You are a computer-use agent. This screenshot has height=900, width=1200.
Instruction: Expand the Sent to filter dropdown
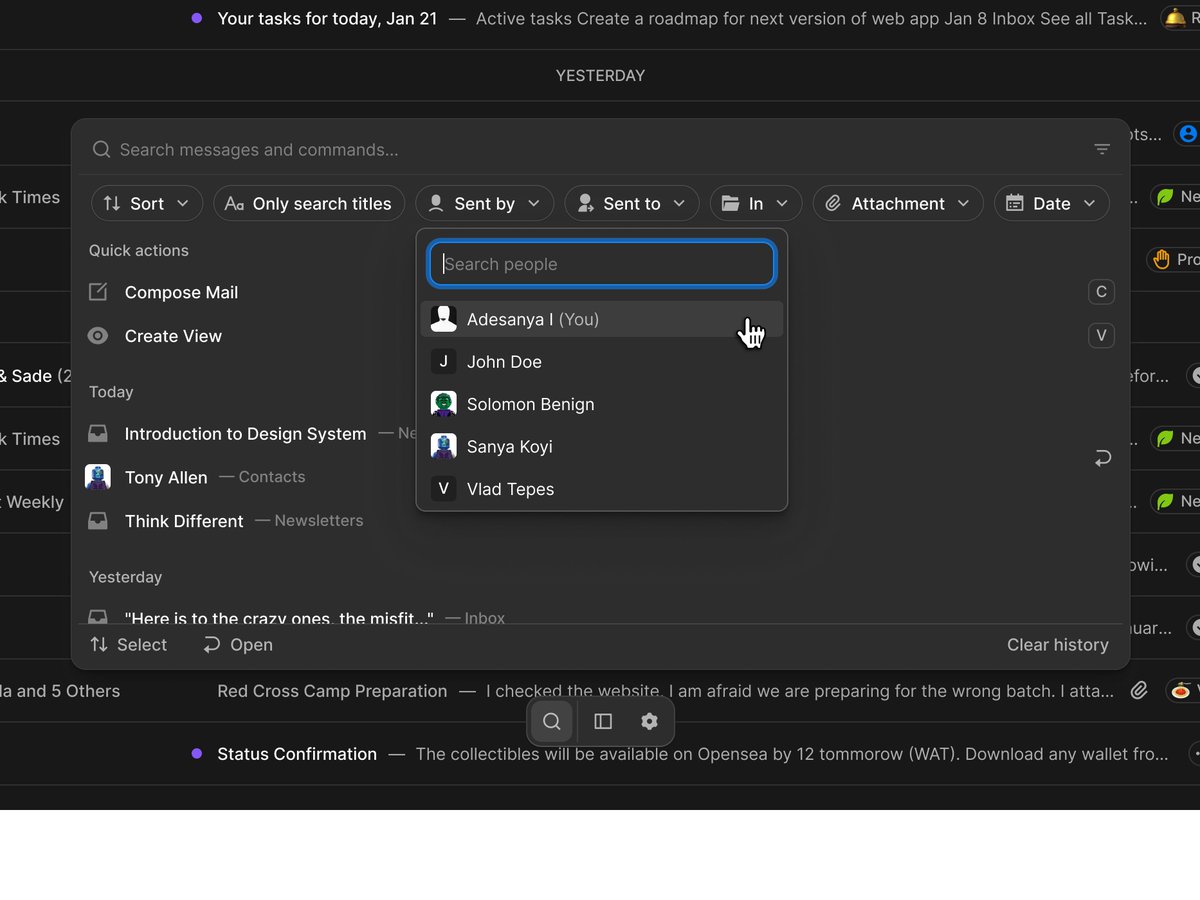tap(631, 204)
